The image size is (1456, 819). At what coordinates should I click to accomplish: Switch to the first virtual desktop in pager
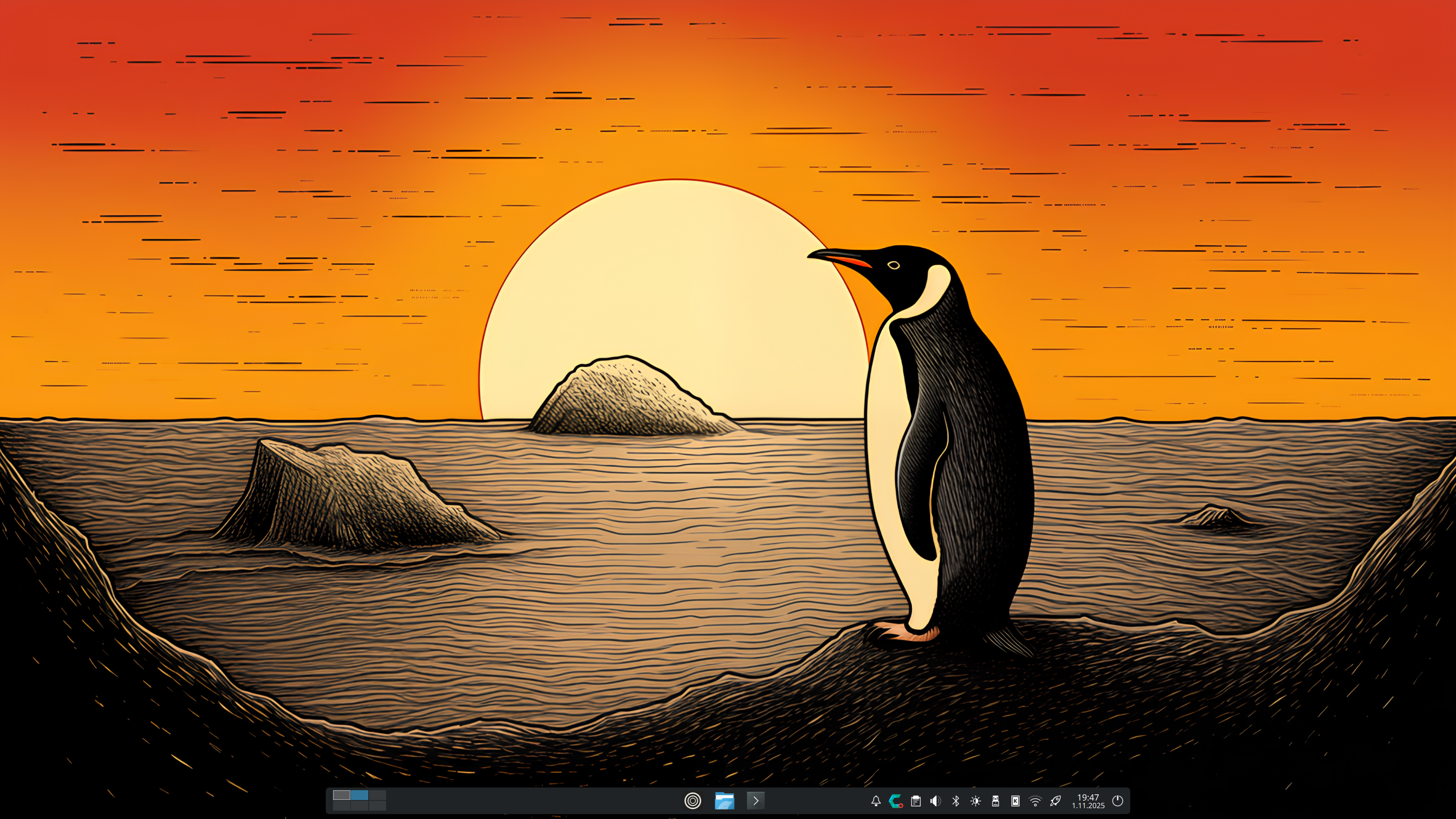tap(341, 795)
